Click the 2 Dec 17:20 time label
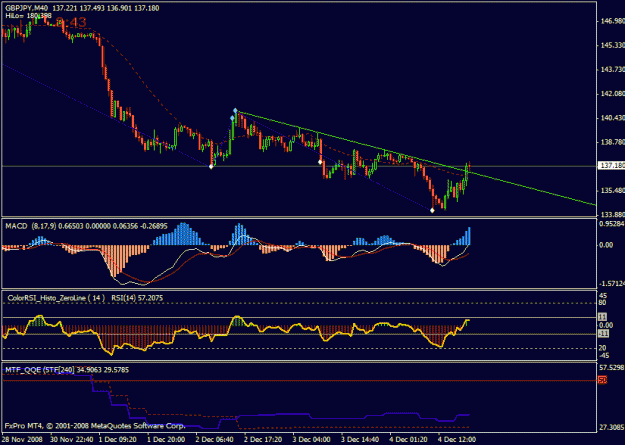The height and width of the screenshot is (445, 625). coord(263,439)
